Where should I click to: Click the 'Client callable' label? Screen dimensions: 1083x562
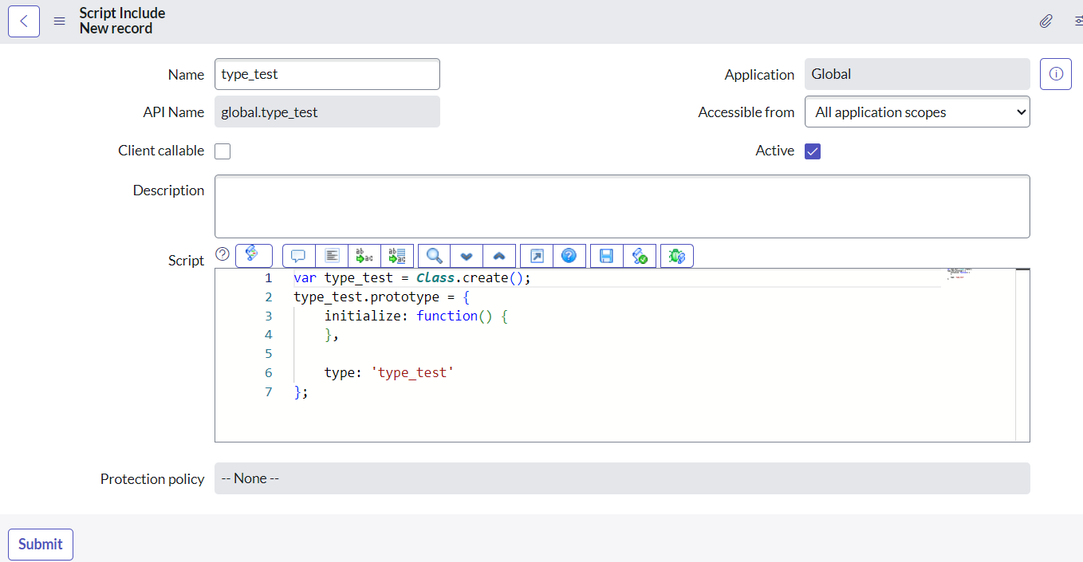click(161, 151)
